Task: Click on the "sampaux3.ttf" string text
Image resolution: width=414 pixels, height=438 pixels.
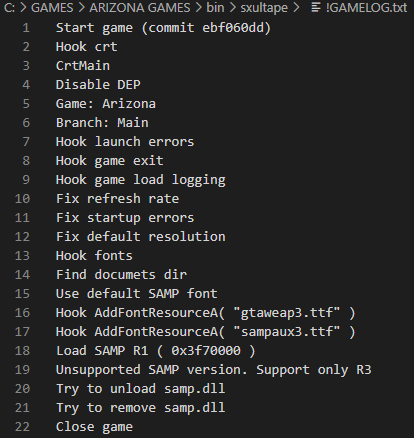Action: click(x=287, y=332)
